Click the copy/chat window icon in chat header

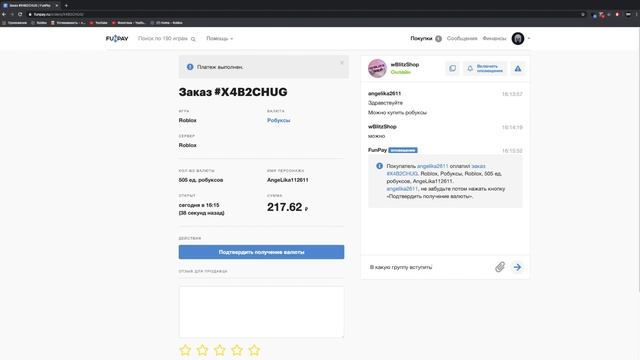pyautogui.click(x=452, y=69)
